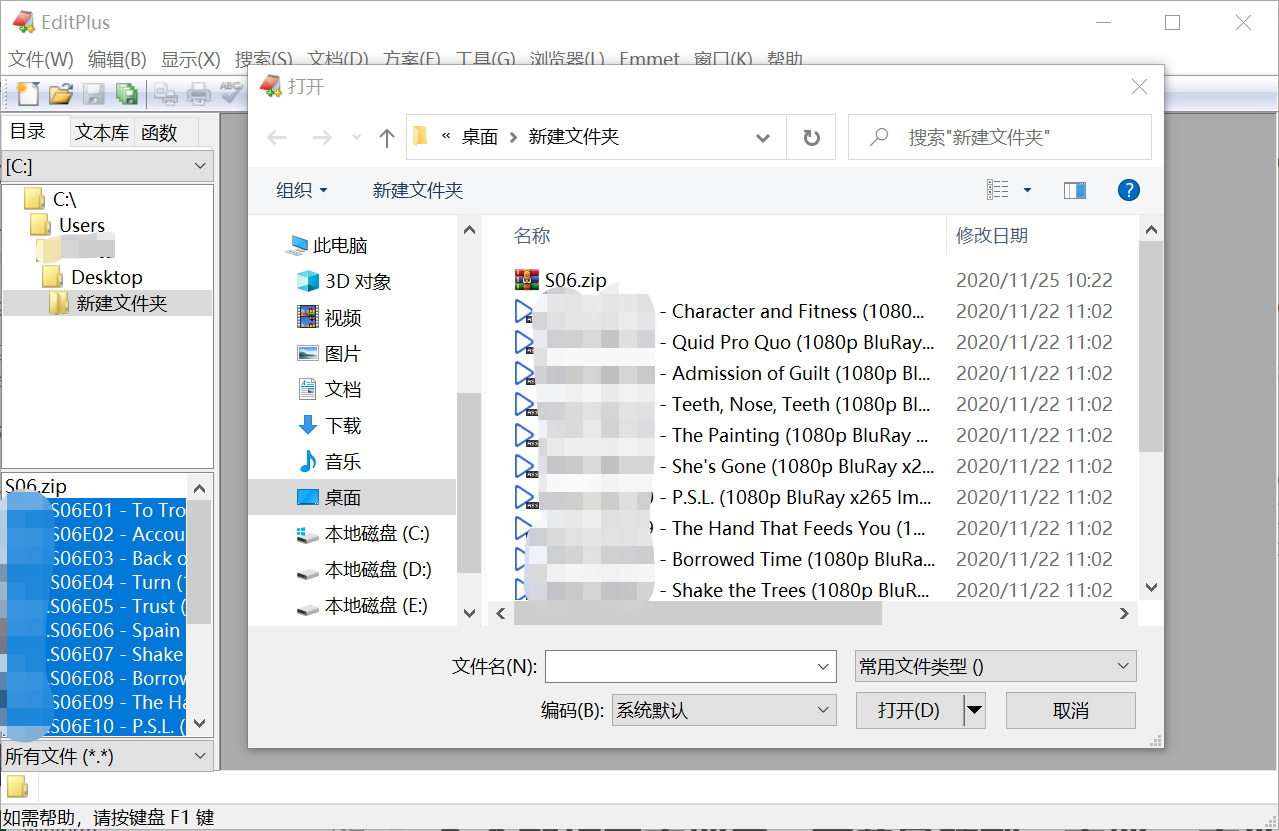Select the Desktop folder in directory tree
The height and width of the screenshot is (831, 1279).
pyautogui.click(x=93, y=277)
